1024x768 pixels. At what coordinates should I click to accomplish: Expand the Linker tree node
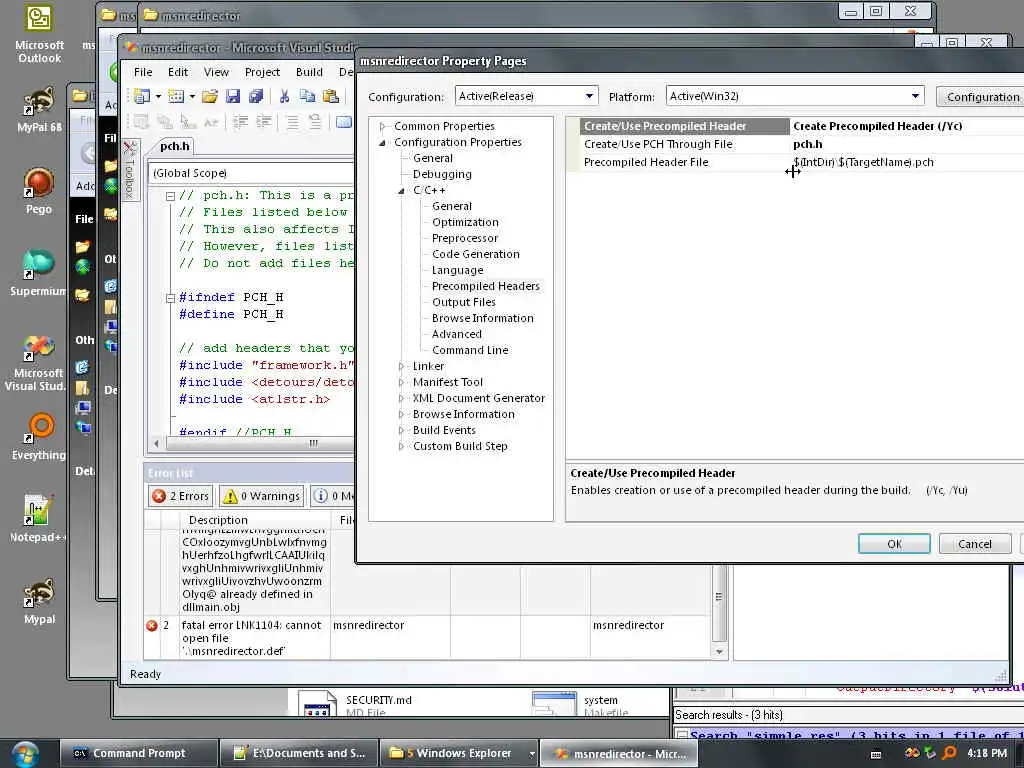click(402, 366)
